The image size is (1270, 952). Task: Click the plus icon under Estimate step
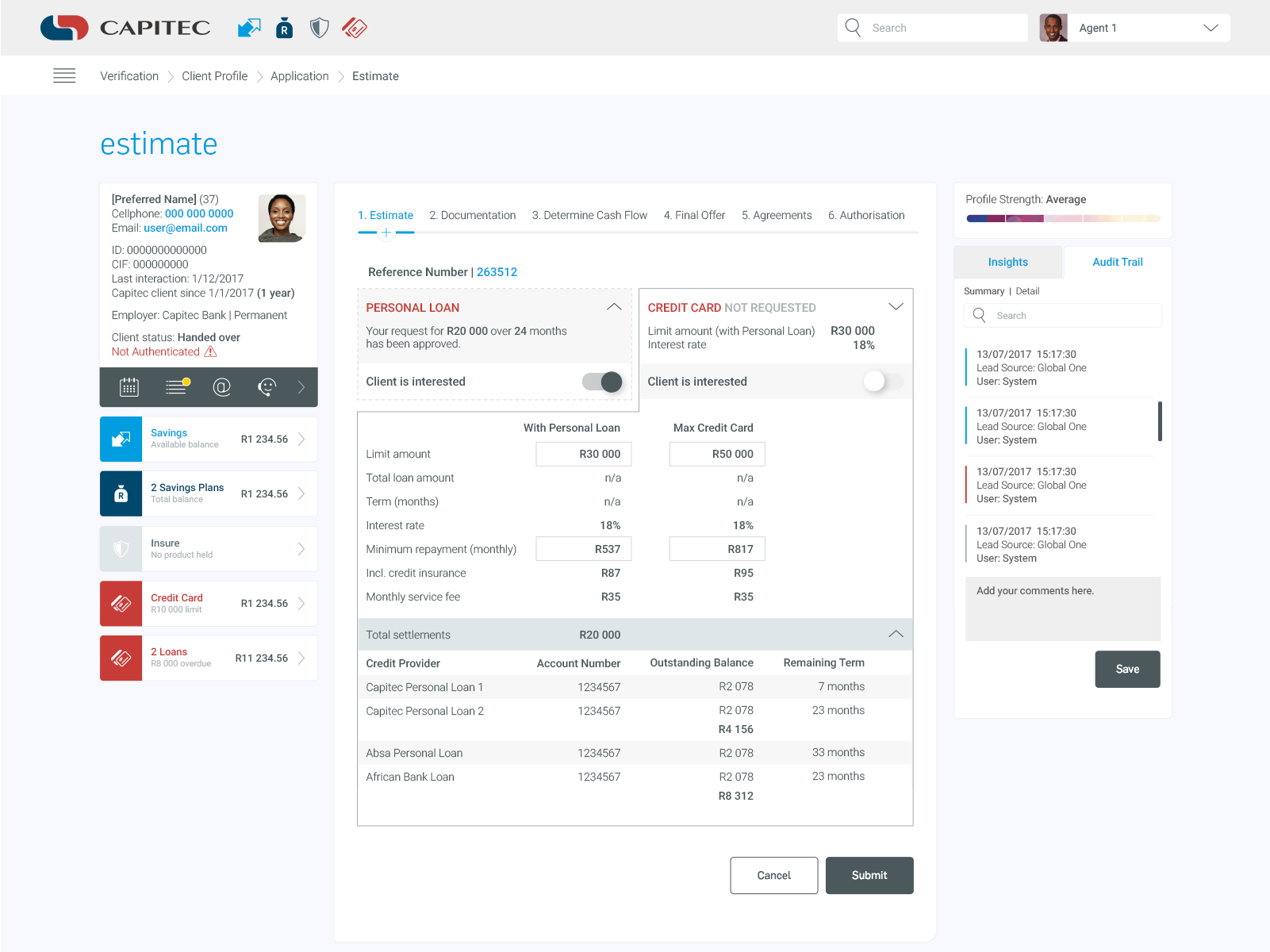click(x=386, y=232)
